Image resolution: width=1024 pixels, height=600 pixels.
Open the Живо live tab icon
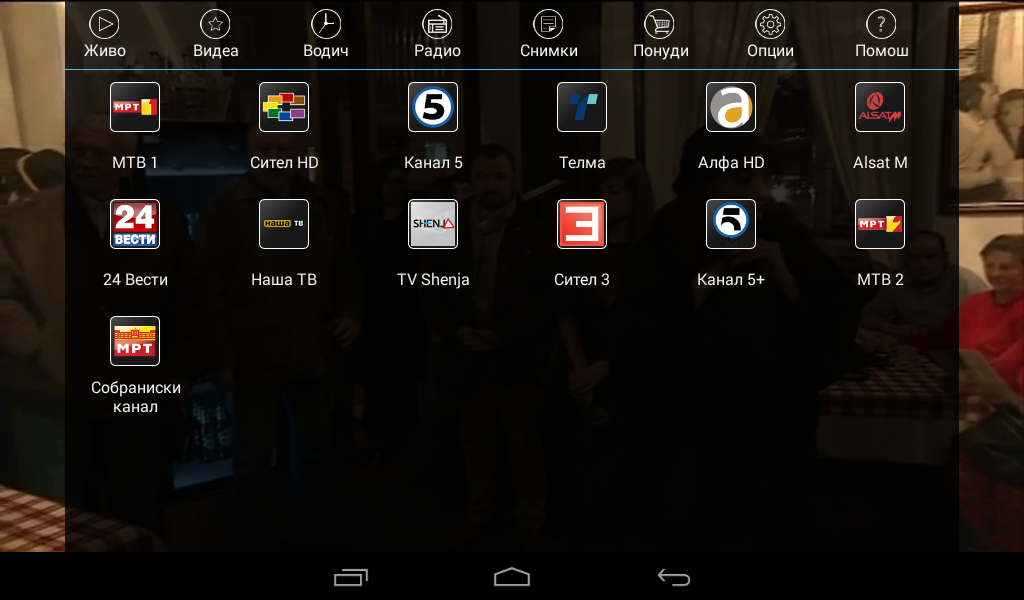click(104, 24)
